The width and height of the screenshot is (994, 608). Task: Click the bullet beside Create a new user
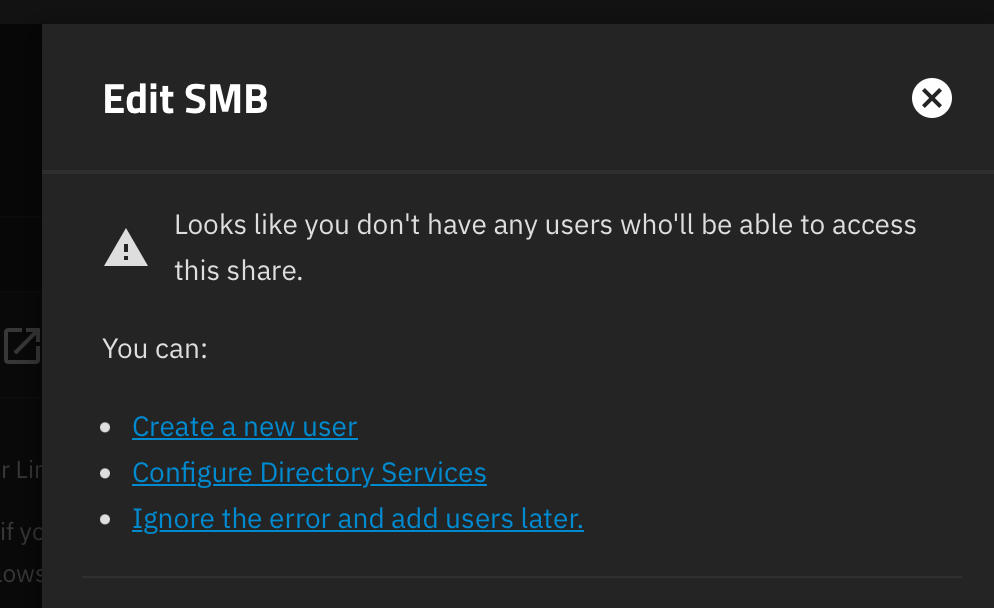106,427
